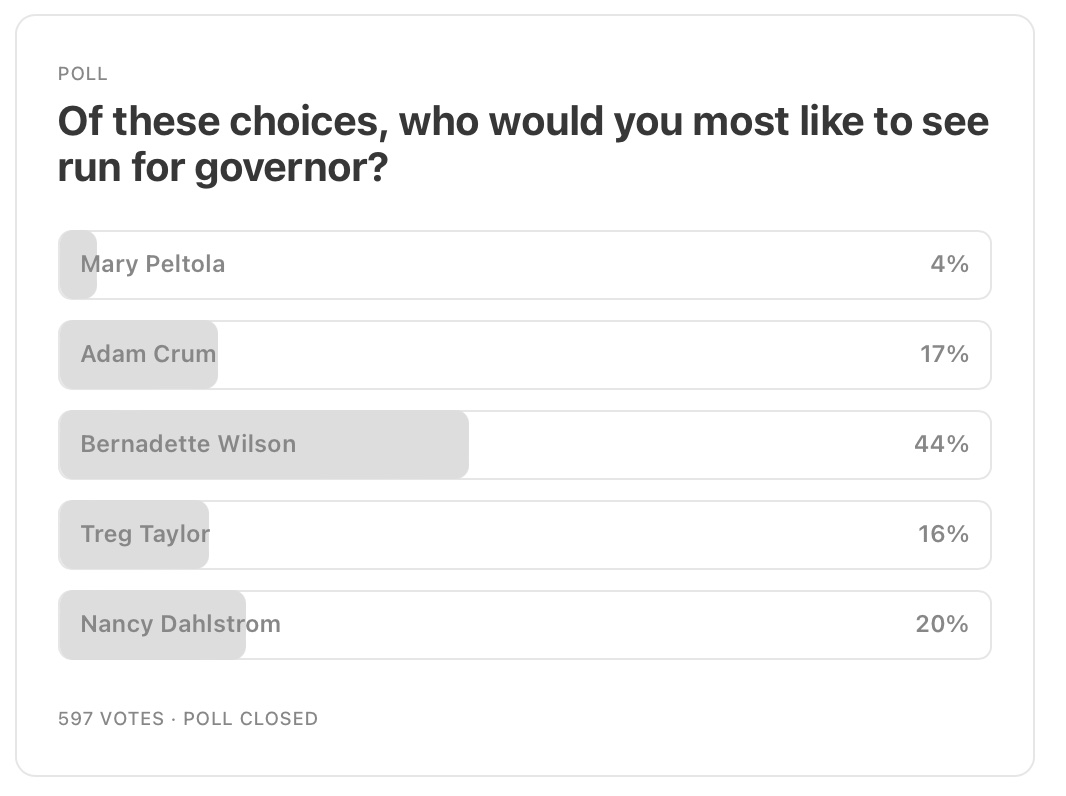Select the Mary Peltola poll option
The width and height of the screenshot is (1066, 796).
coord(523,264)
